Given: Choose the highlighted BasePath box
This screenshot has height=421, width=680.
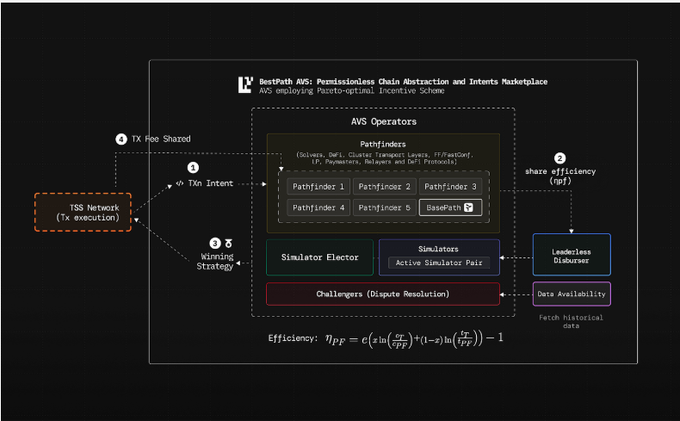Looking at the screenshot, I should pos(450,208).
